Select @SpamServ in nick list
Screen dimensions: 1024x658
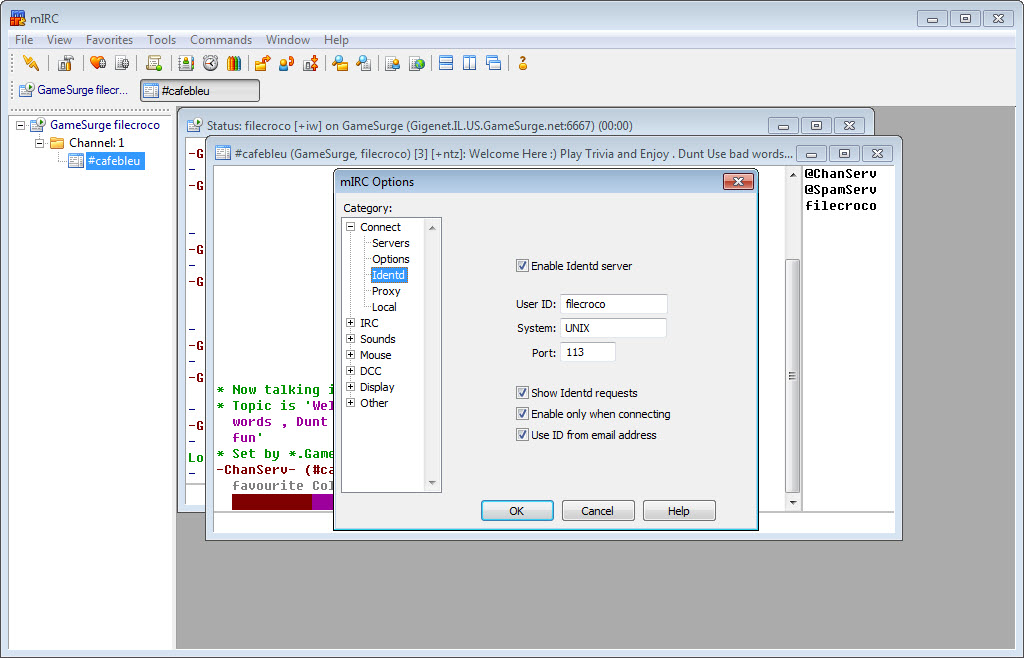click(x=840, y=189)
